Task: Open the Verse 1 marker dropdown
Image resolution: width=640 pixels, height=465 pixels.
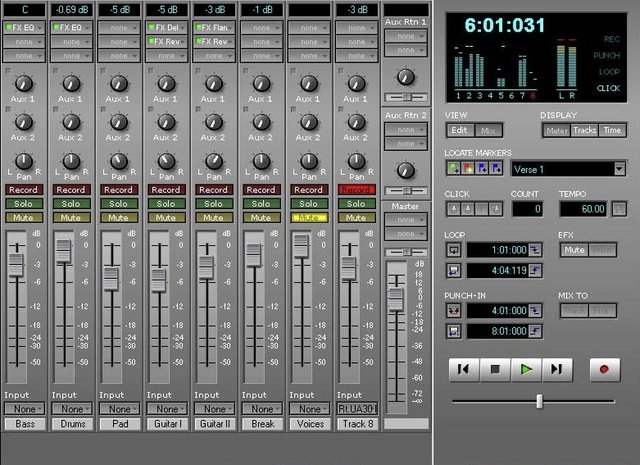Action: click(619, 169)
